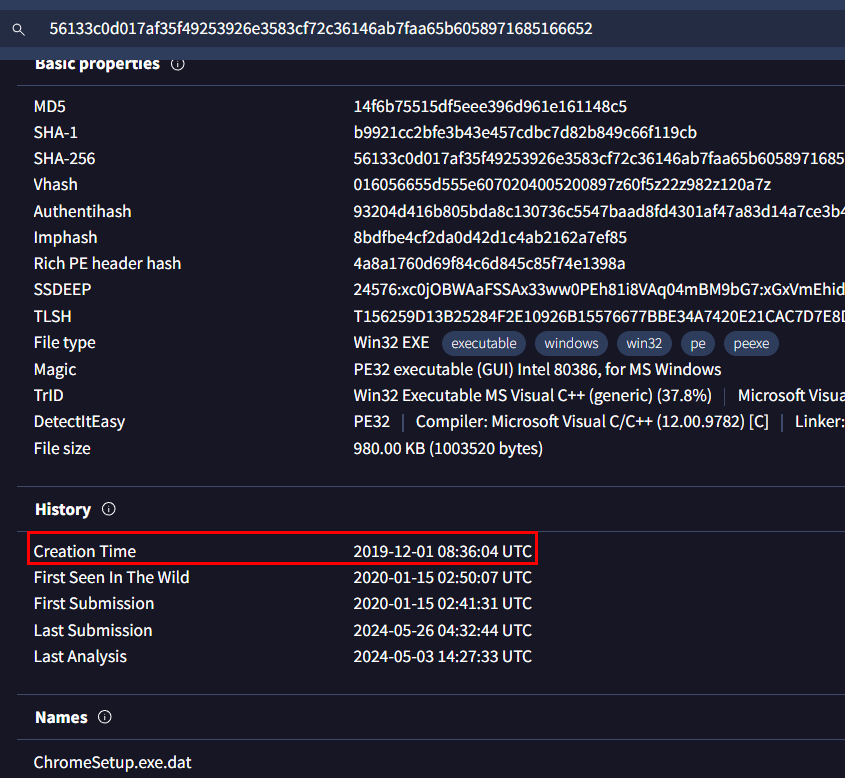Screen dimensions: 845x778
Task: Open the Names section info icon
Action: (x=105, y=717)
